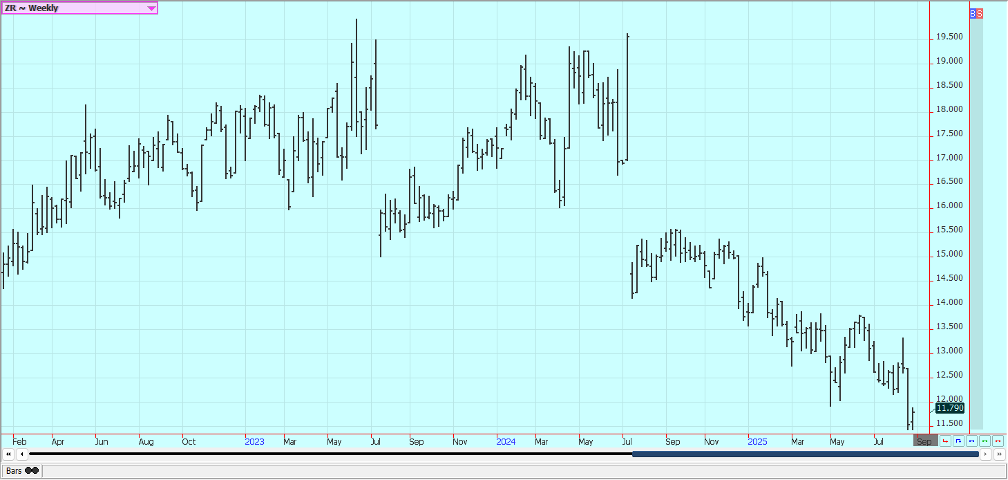Screen dimensions: 1008x480
Task: Click the 14.000 price axis label
Action: [949, 302]
